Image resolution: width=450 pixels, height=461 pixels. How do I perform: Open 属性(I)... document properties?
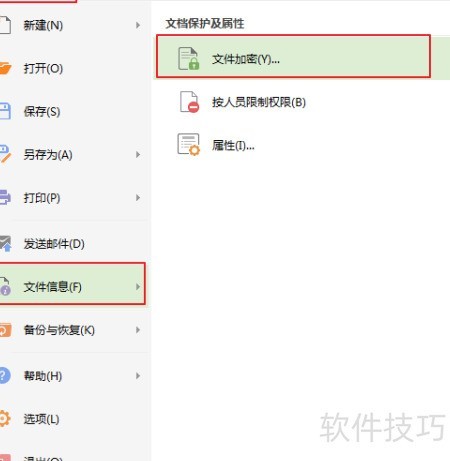(x=233, y=145)
